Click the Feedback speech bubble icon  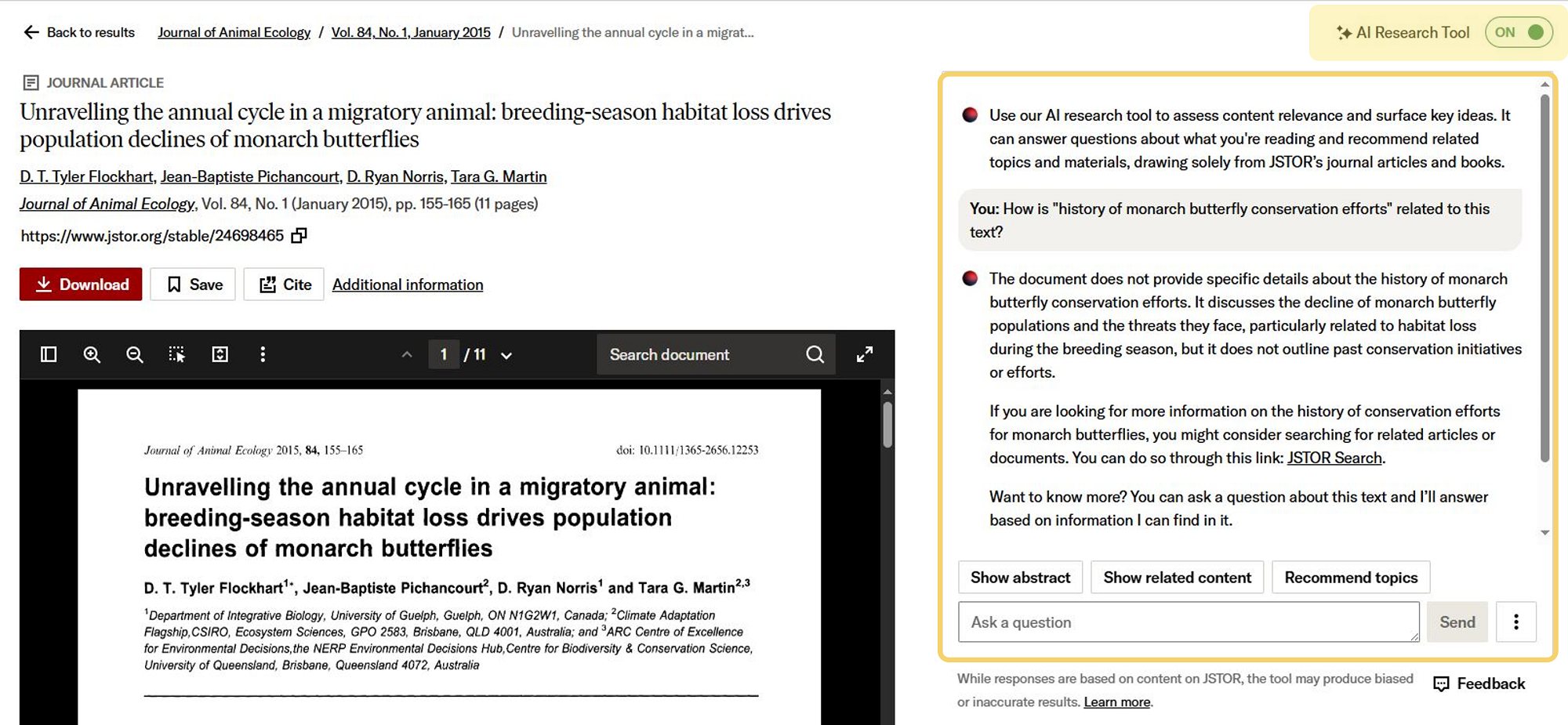[x=1441, y=683]
